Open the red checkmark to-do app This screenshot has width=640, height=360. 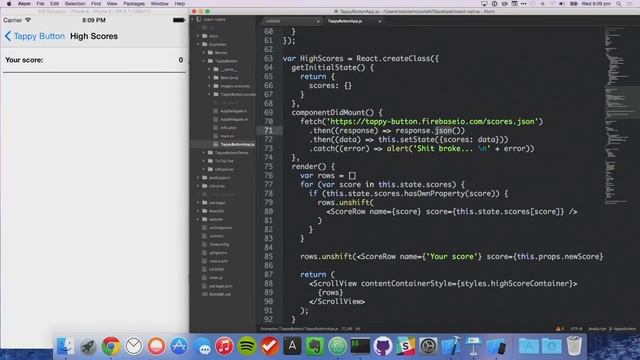(269, 347)
